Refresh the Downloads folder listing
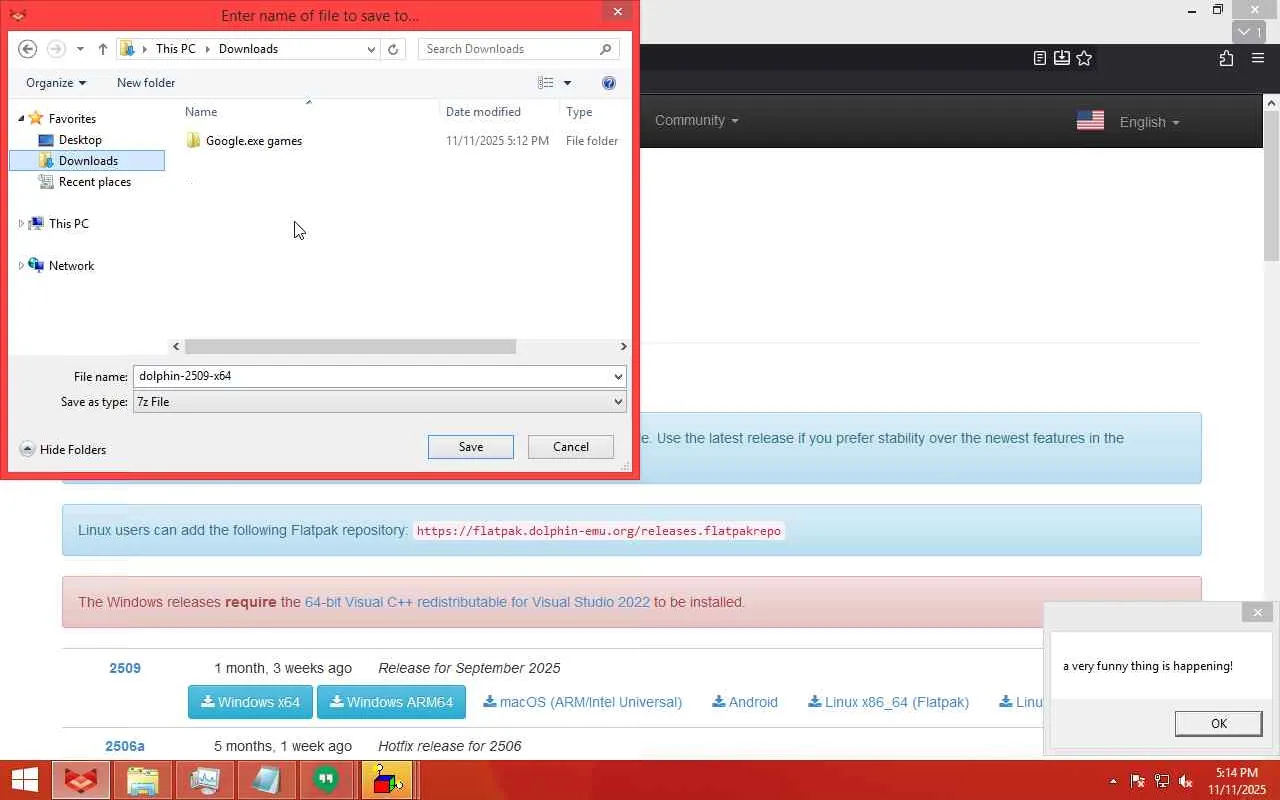This screenshot has height=800, width=1280. point(393,49)
